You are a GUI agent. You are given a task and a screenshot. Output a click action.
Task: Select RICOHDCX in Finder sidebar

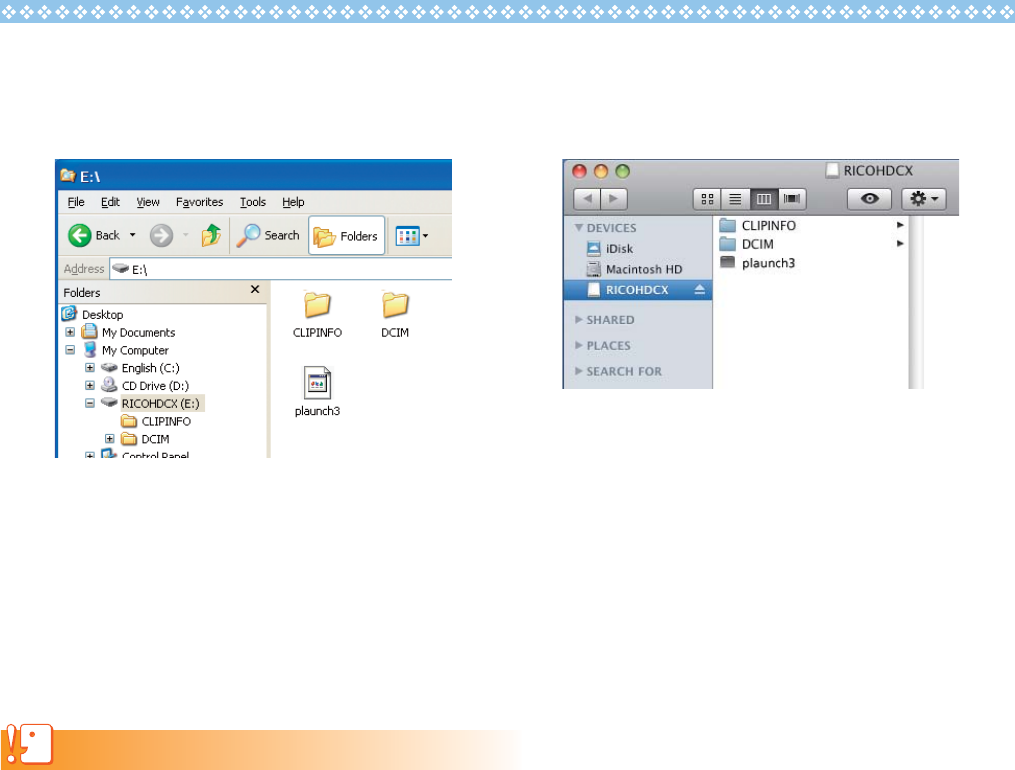click(638, 290)
